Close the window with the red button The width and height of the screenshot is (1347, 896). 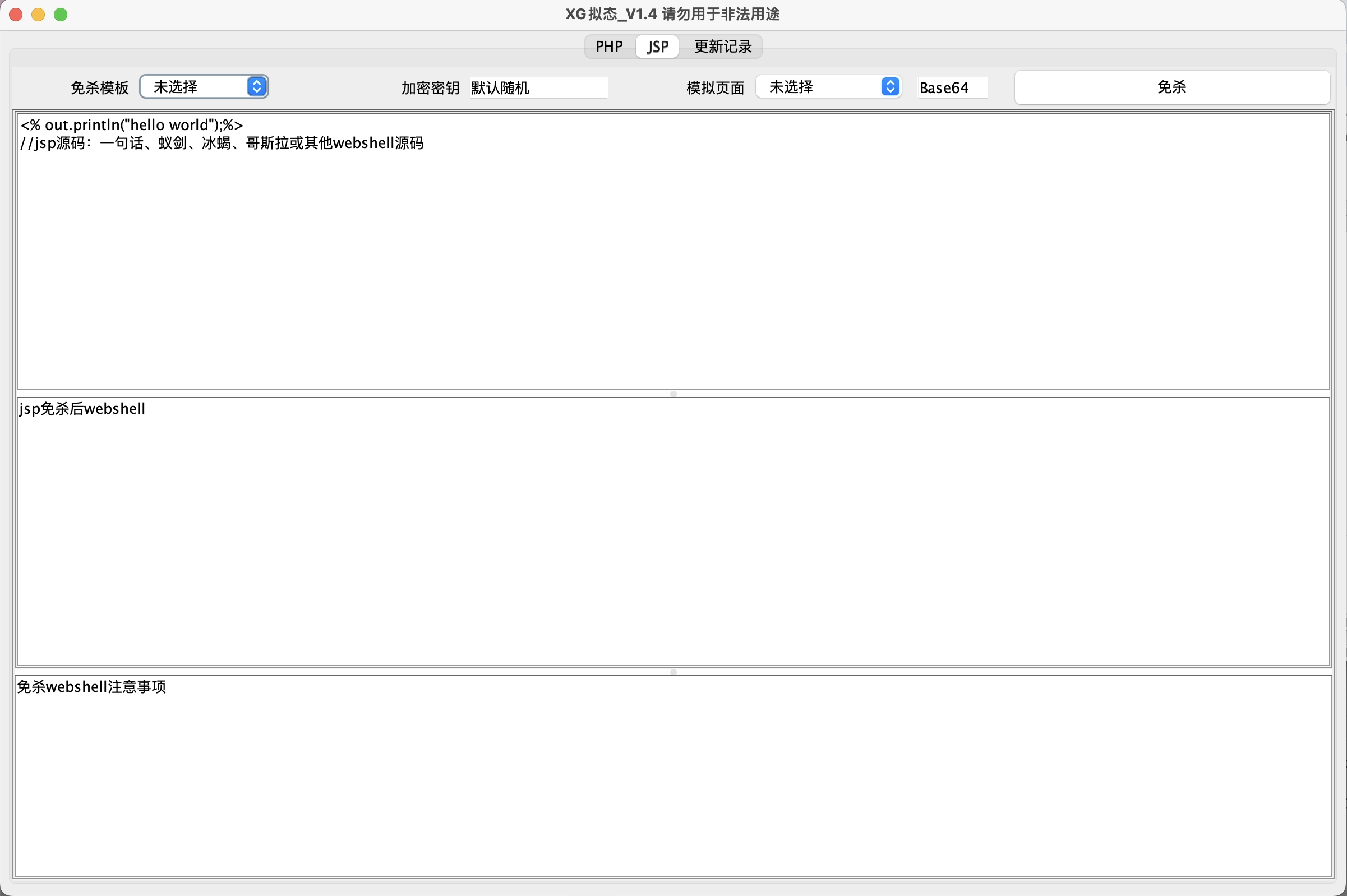(x=16, y=14)
